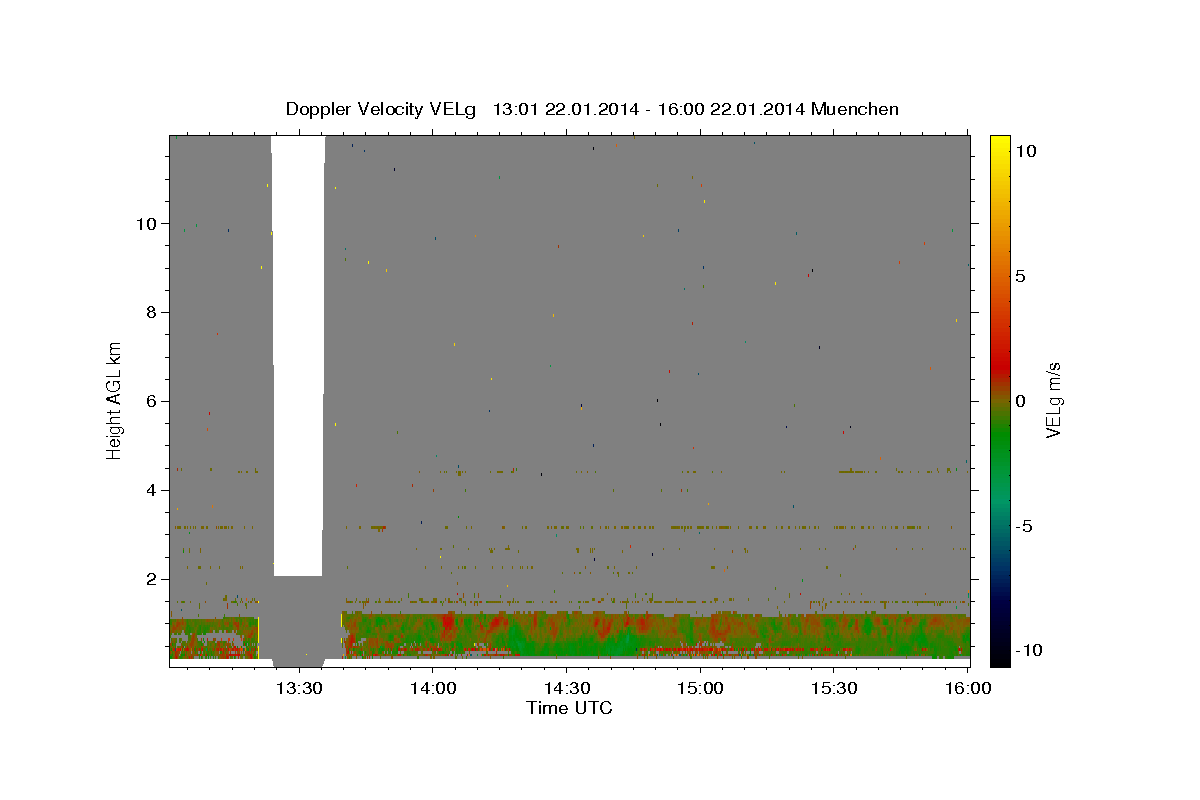This screenshot has width=1200, height=800.
Task: Click the colorbar tick label 0
Action: pos(1020,401)
